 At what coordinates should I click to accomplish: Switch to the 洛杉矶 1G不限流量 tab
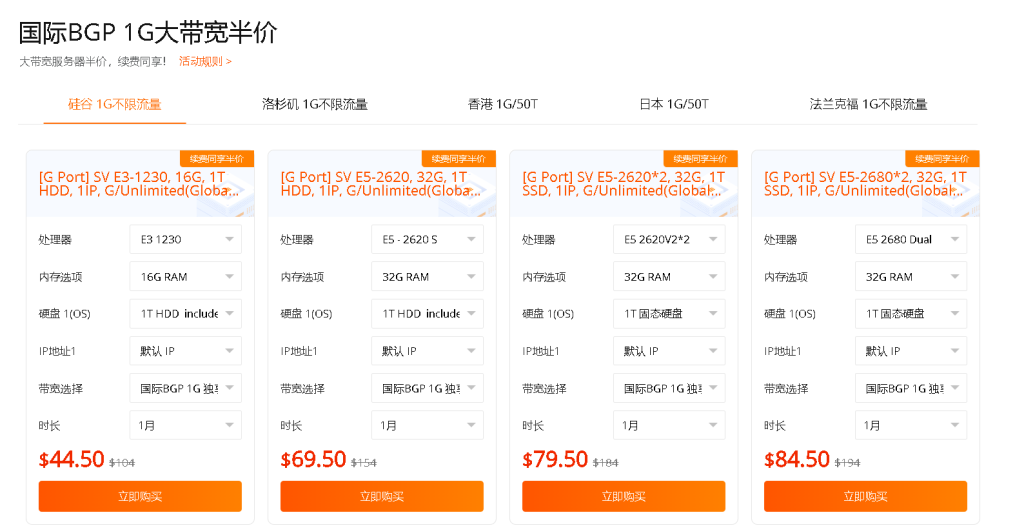click(x=314, y=104)
